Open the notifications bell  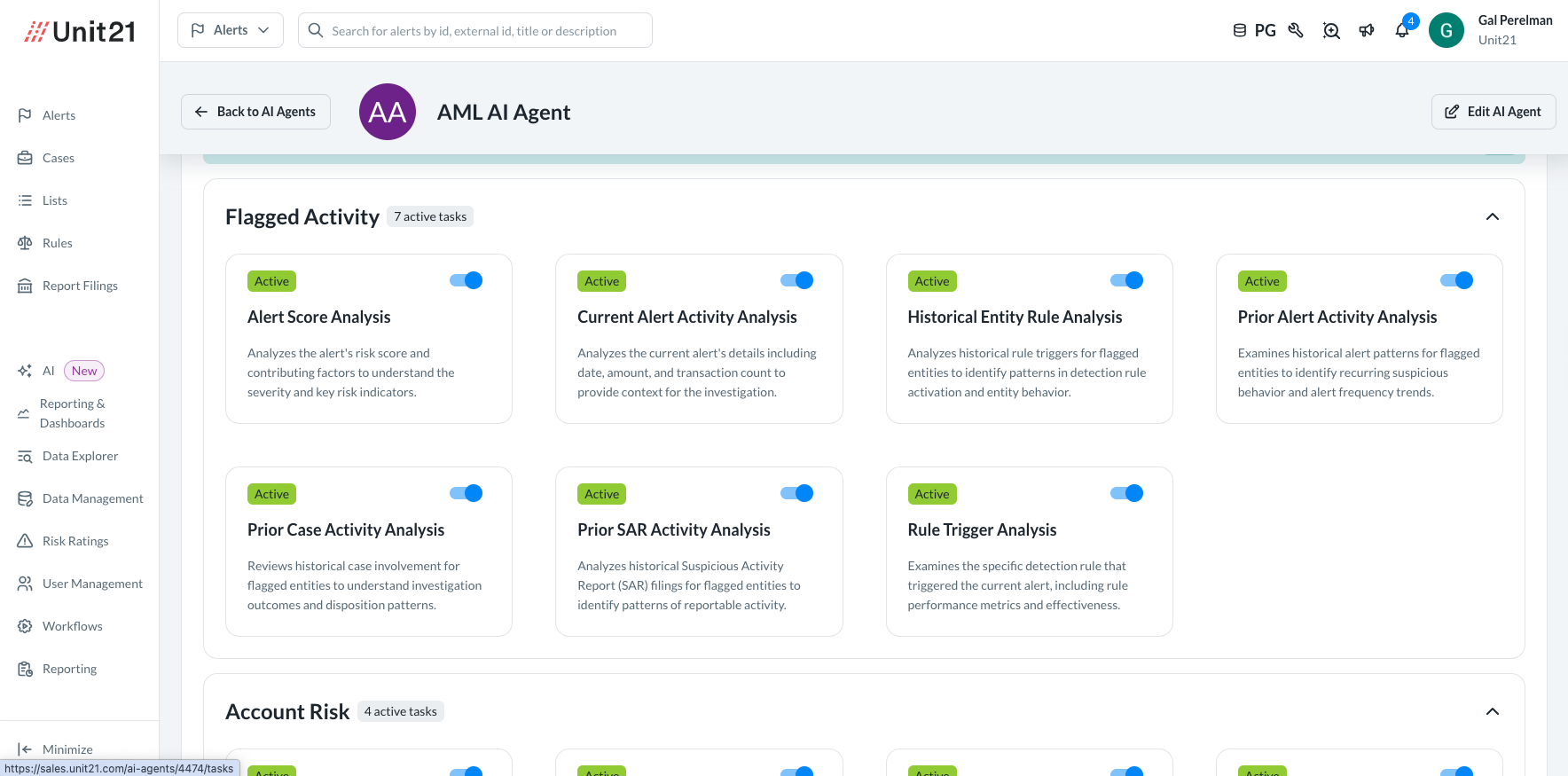[1402, 31]
